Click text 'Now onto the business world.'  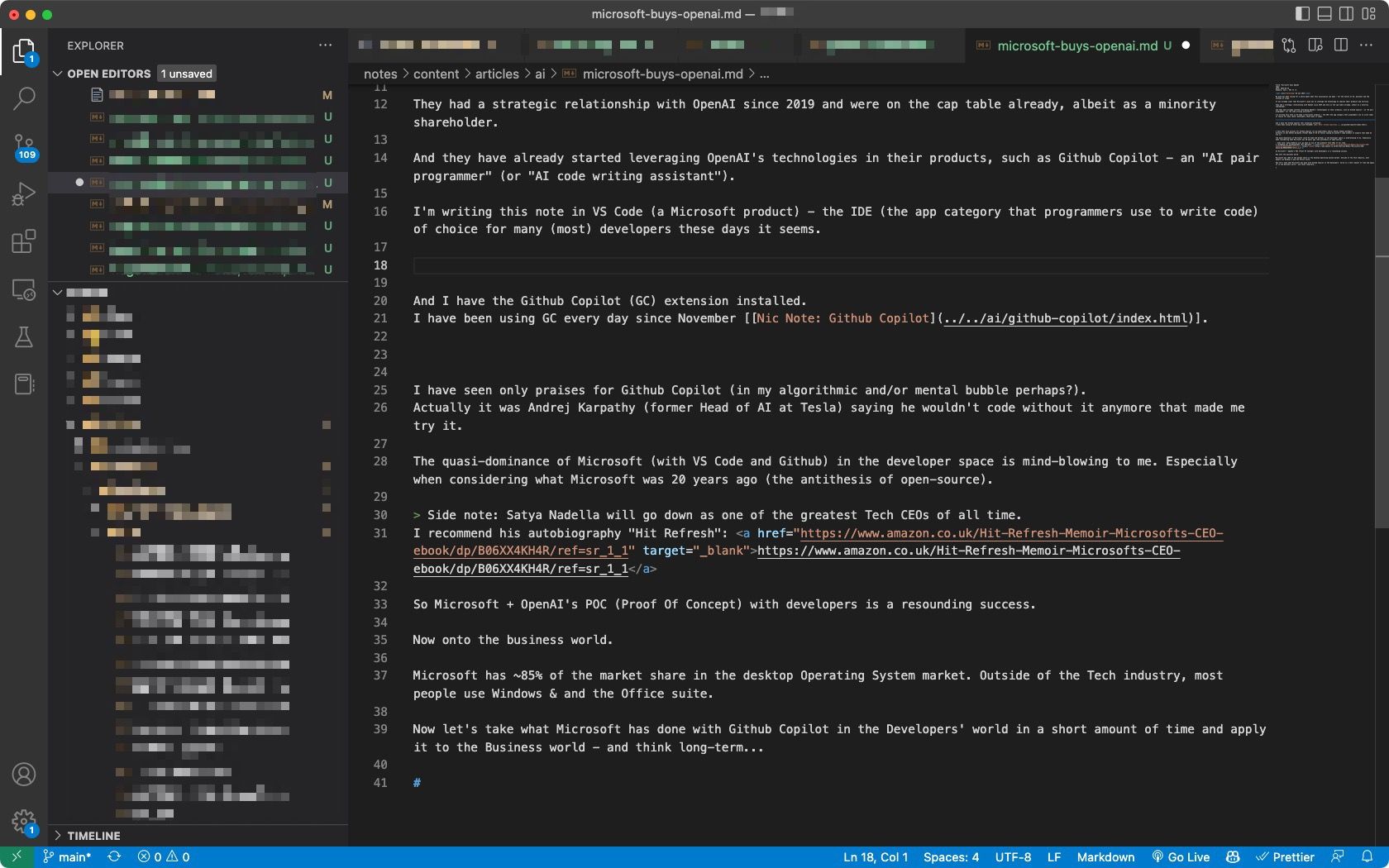pos(513,640)
